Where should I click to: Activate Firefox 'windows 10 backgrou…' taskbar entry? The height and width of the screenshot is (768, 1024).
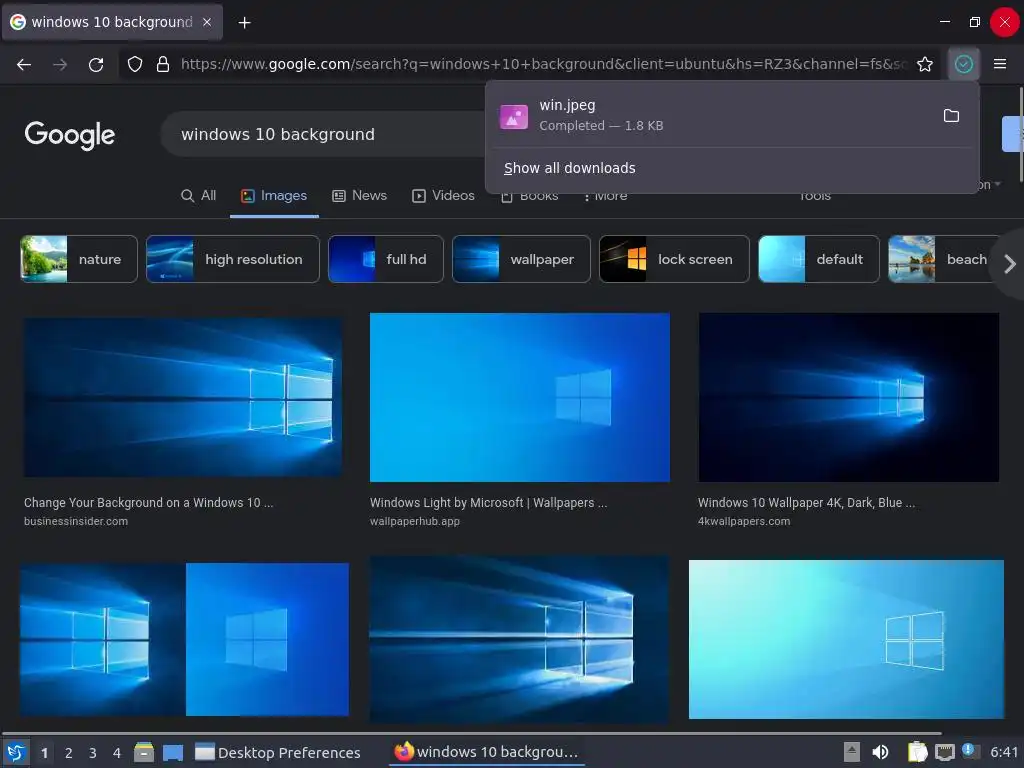click(487, 752)
